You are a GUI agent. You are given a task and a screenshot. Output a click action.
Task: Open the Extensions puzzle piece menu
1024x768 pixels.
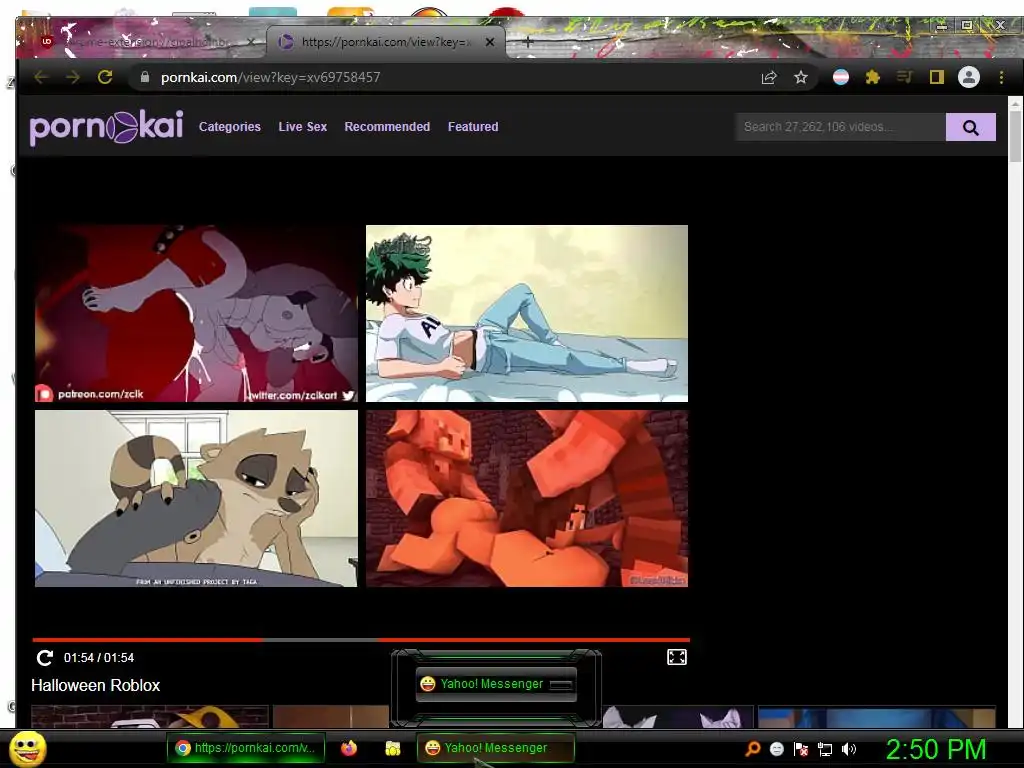(x=872, y=78)
